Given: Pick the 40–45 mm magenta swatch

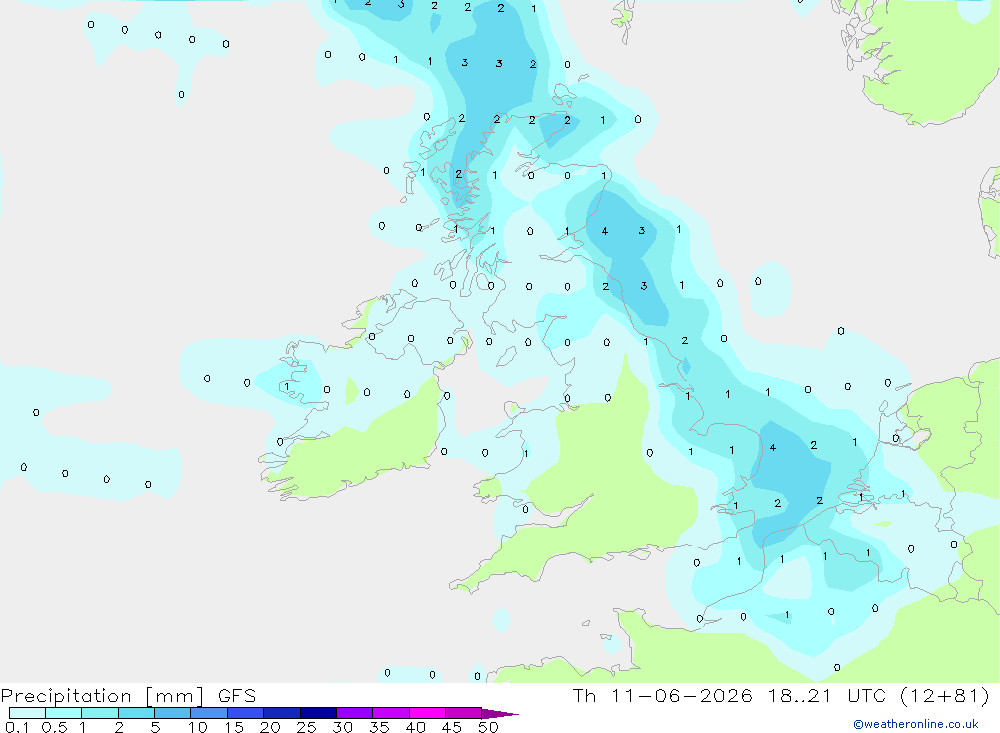Looking at the screenshot, I should (x=427, y=713).
